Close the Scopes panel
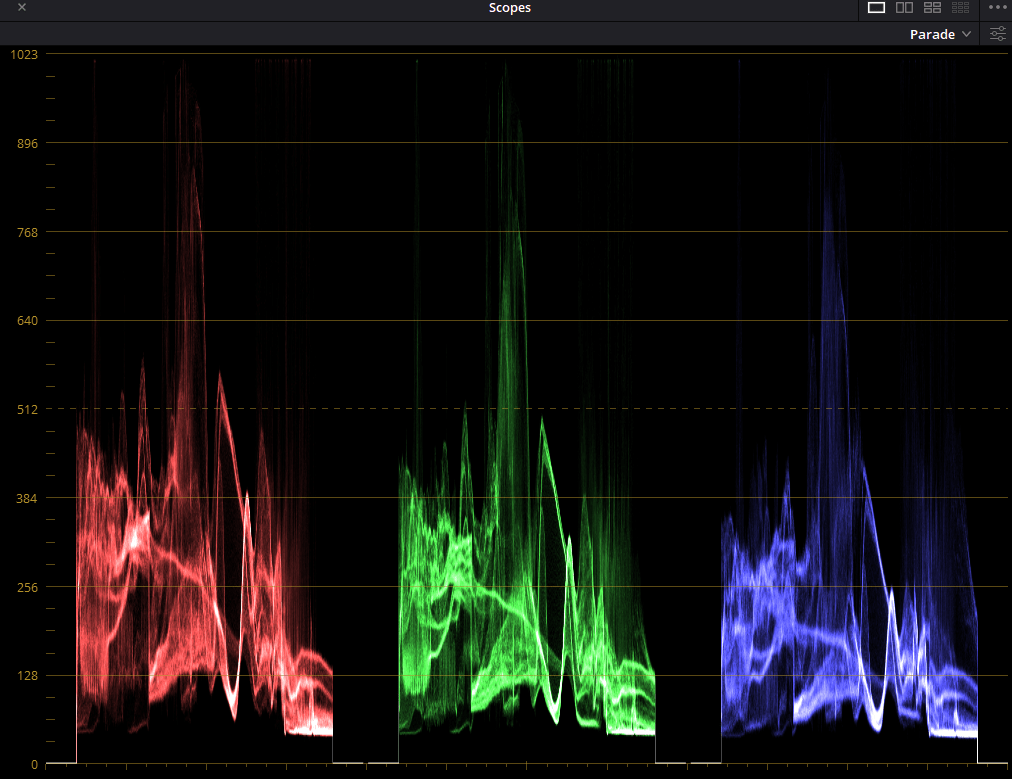Screen dimensions: 1012x779 tap(22, 7)
